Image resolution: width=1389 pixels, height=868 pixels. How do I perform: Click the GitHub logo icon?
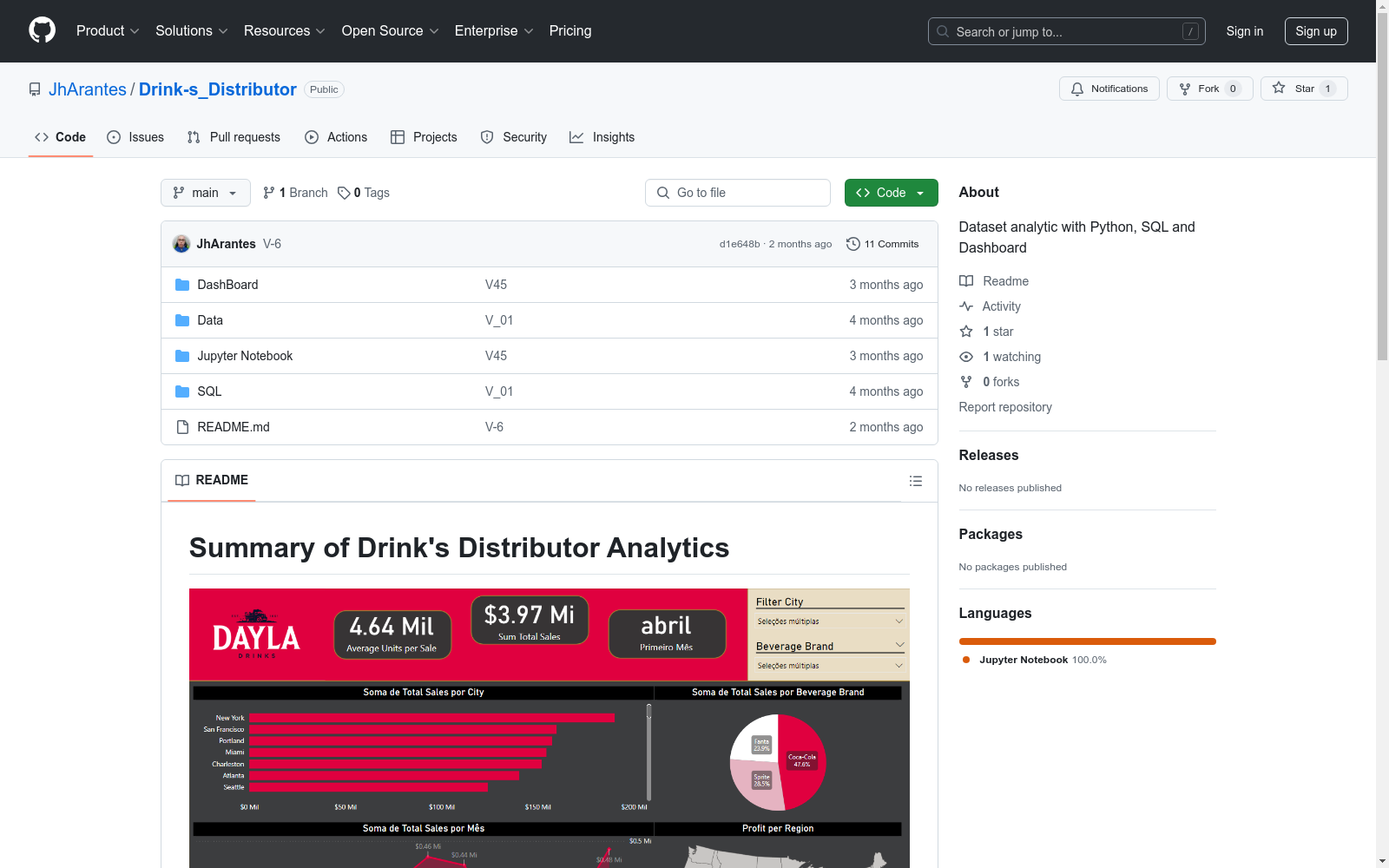[x=42, y=30]
